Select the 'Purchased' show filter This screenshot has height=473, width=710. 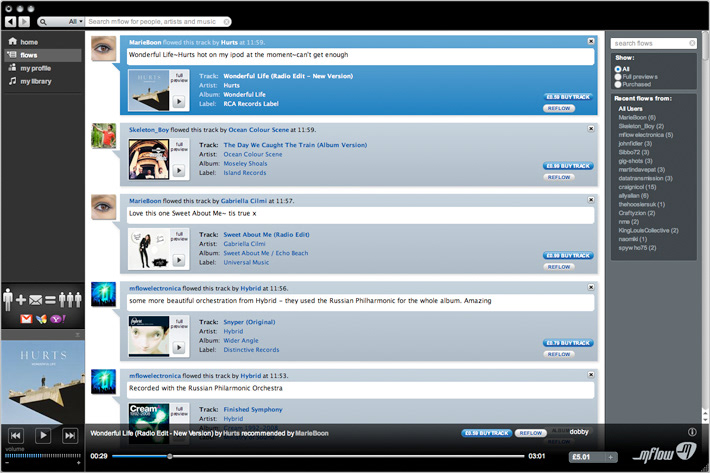620,85
